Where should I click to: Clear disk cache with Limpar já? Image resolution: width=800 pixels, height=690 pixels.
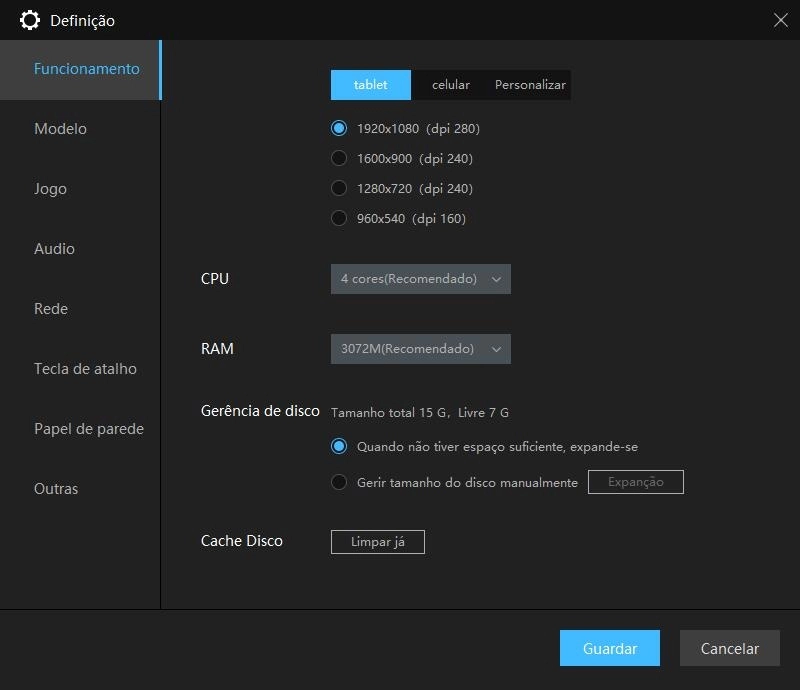tap(377, 541)
